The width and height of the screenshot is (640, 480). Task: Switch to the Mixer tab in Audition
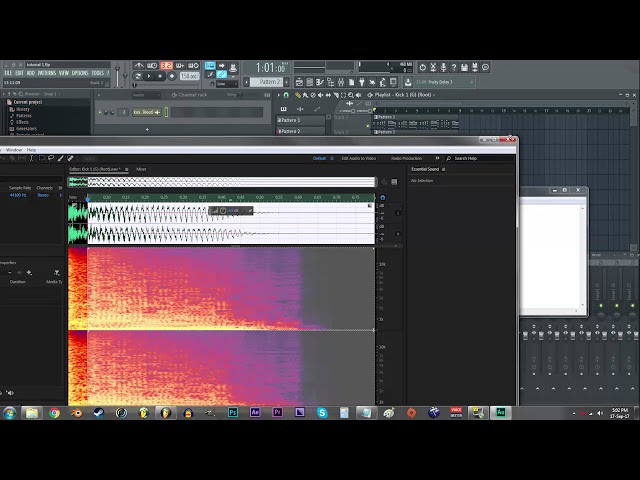point(141,169)
